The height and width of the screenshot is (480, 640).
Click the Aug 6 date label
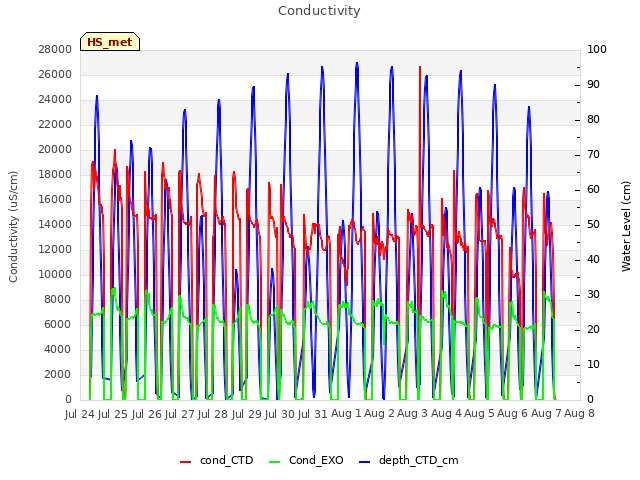point(513,414)
